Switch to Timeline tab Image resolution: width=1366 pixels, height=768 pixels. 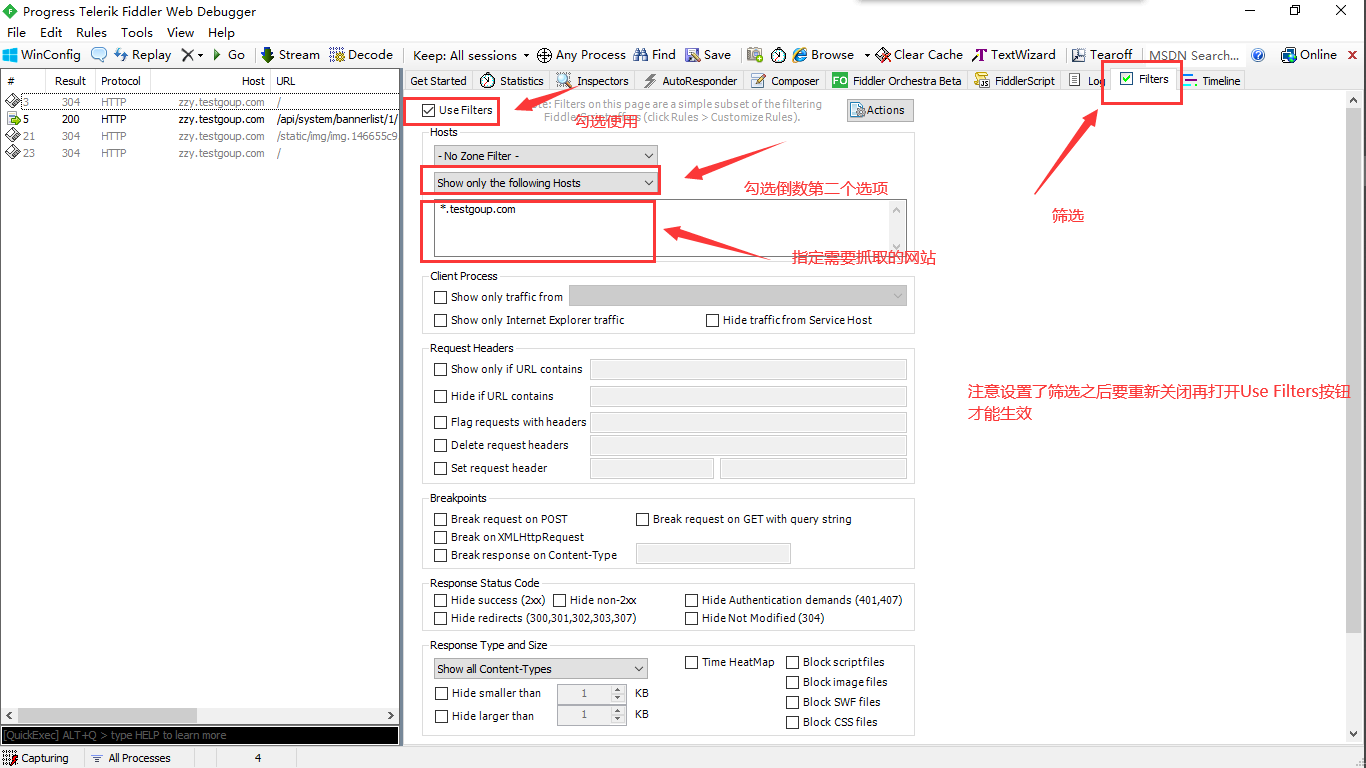point(1212,81)
